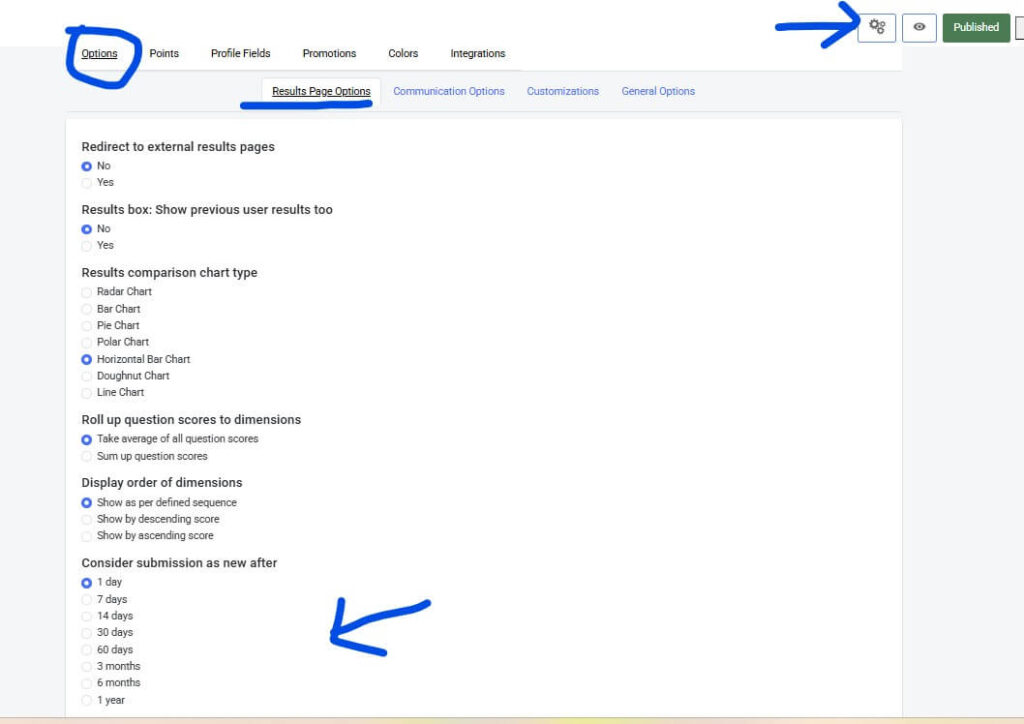Viewport: 1024px width, 724px height.
Task: Select the 1 year submission option
Action: [x=87, y=701]
